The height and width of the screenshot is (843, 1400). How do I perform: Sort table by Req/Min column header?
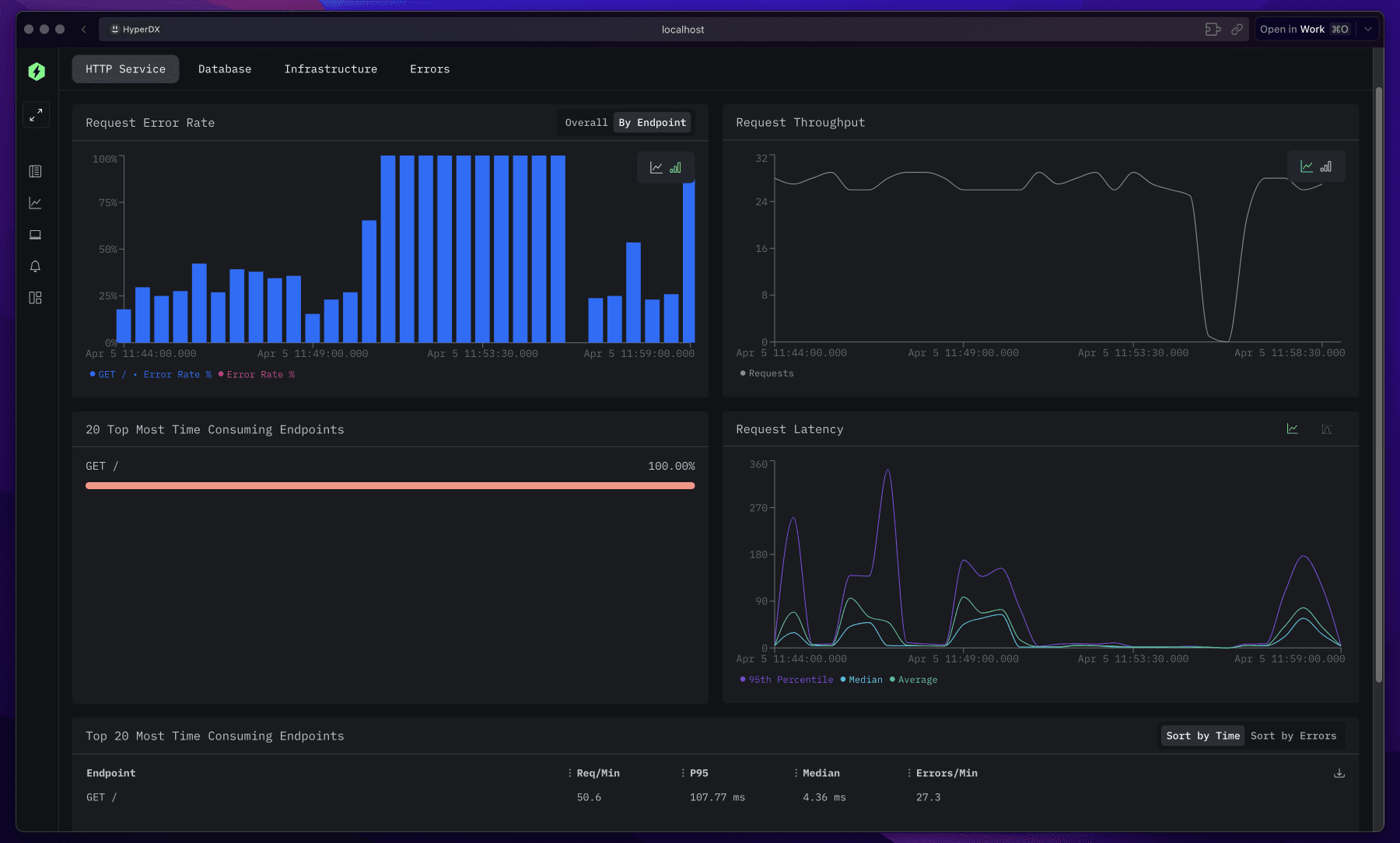(598, 773)
